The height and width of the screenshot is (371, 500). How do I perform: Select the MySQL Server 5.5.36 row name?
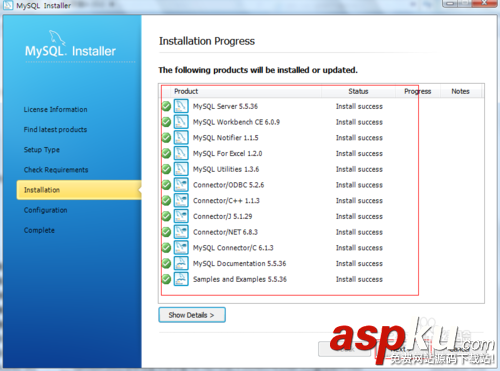point(225,106)
